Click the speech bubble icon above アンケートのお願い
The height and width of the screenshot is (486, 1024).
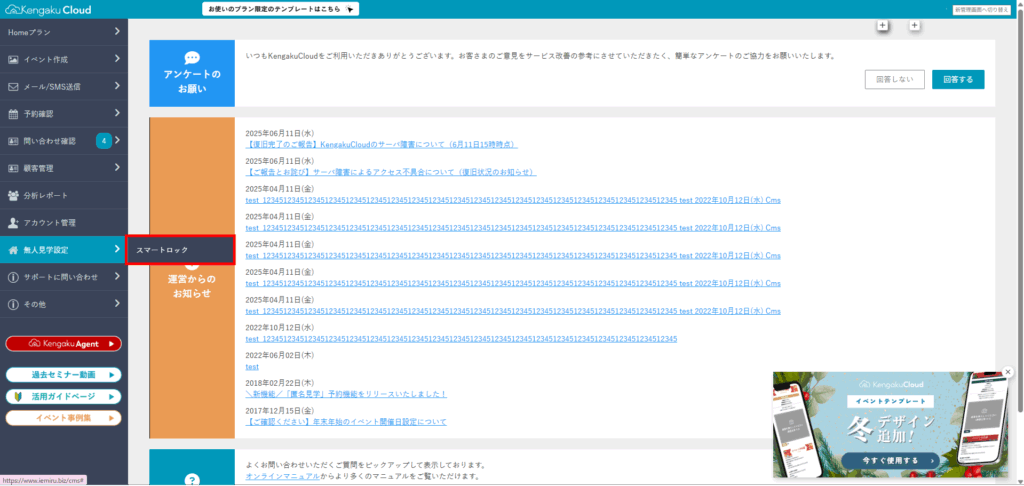(192, 57)
